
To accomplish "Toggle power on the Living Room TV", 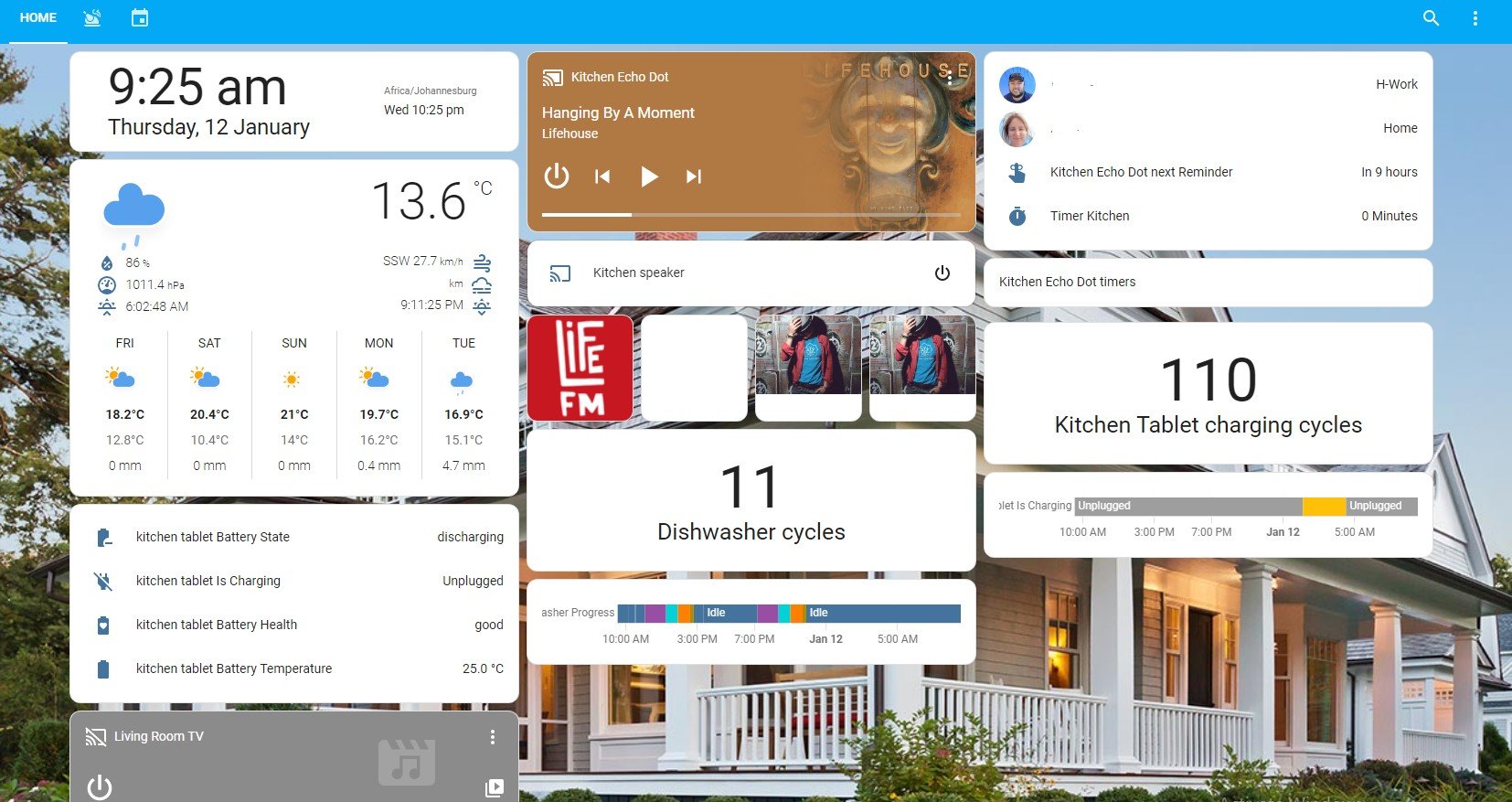I will point(100,786).
